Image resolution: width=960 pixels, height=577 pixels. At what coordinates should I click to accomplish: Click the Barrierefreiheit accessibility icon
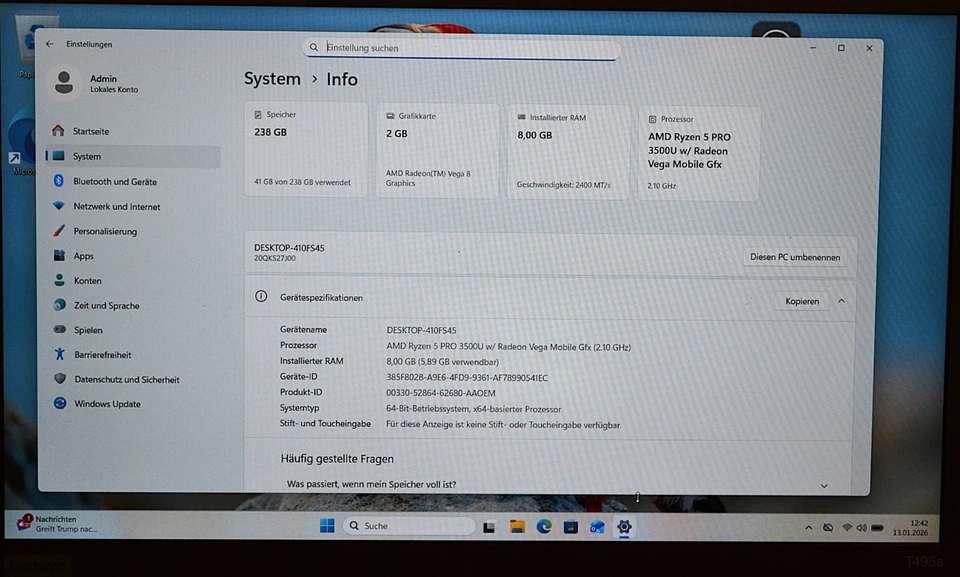[x=59, y=353]
